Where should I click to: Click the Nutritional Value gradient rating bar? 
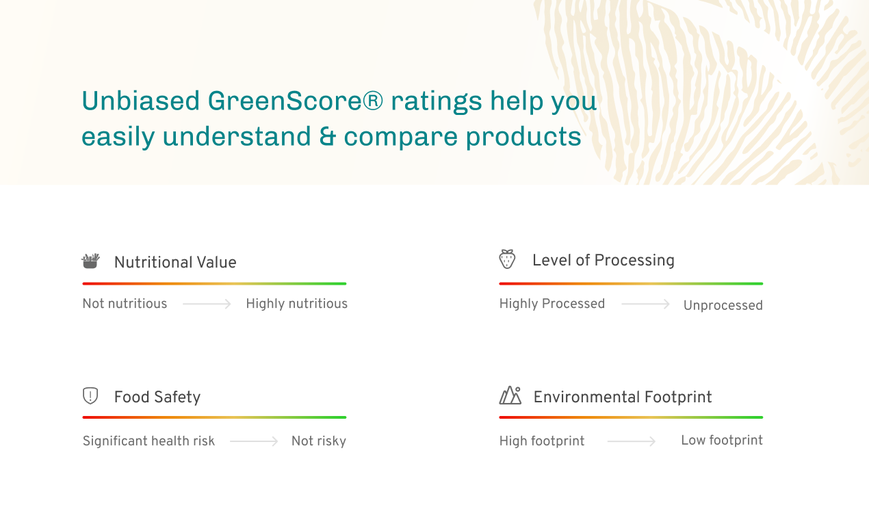pyautogui.click(x=214, y=284)
